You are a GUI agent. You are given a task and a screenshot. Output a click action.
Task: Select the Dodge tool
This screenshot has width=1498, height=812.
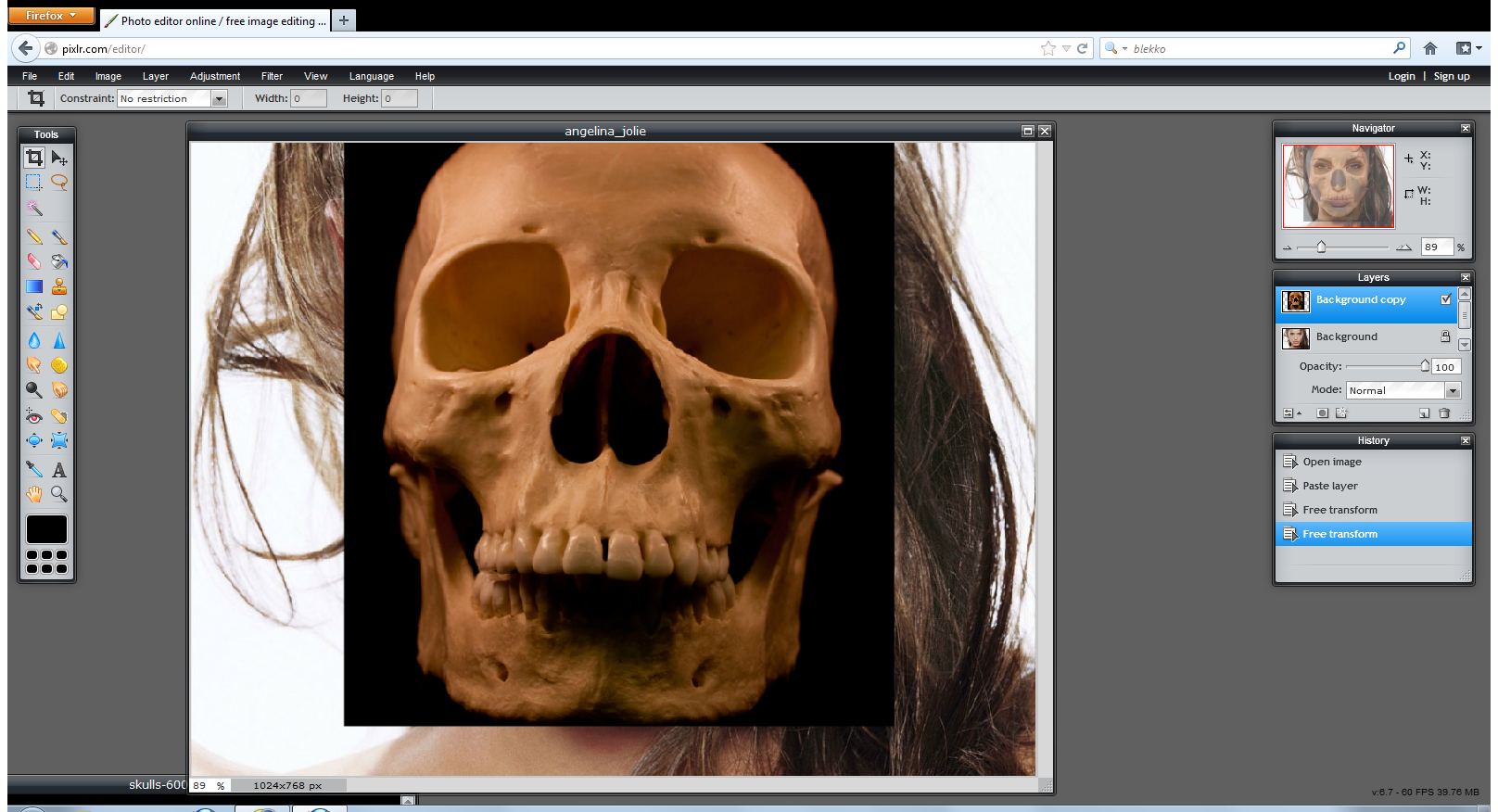pyautogui.click(x=34, y=390)
